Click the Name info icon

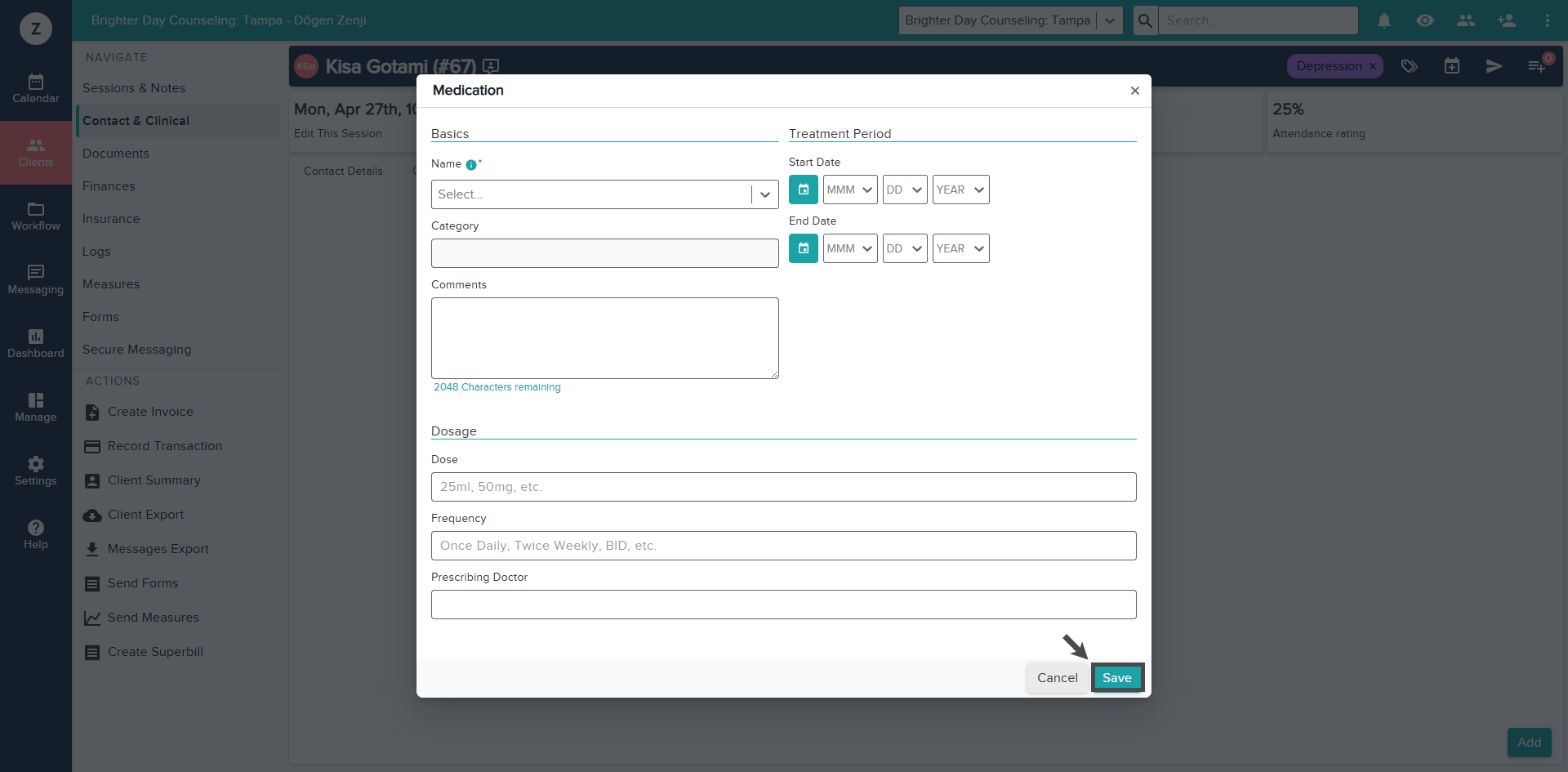pyautogui.click(x=471, y=165)
